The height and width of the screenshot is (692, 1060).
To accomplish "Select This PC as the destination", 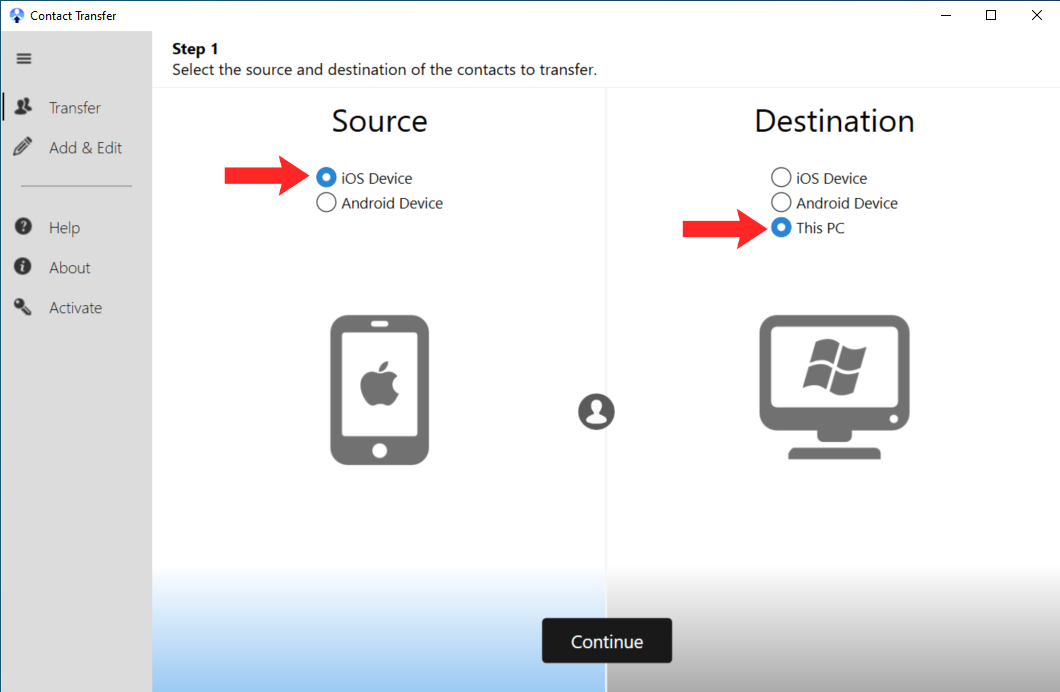I will (808, 228).
